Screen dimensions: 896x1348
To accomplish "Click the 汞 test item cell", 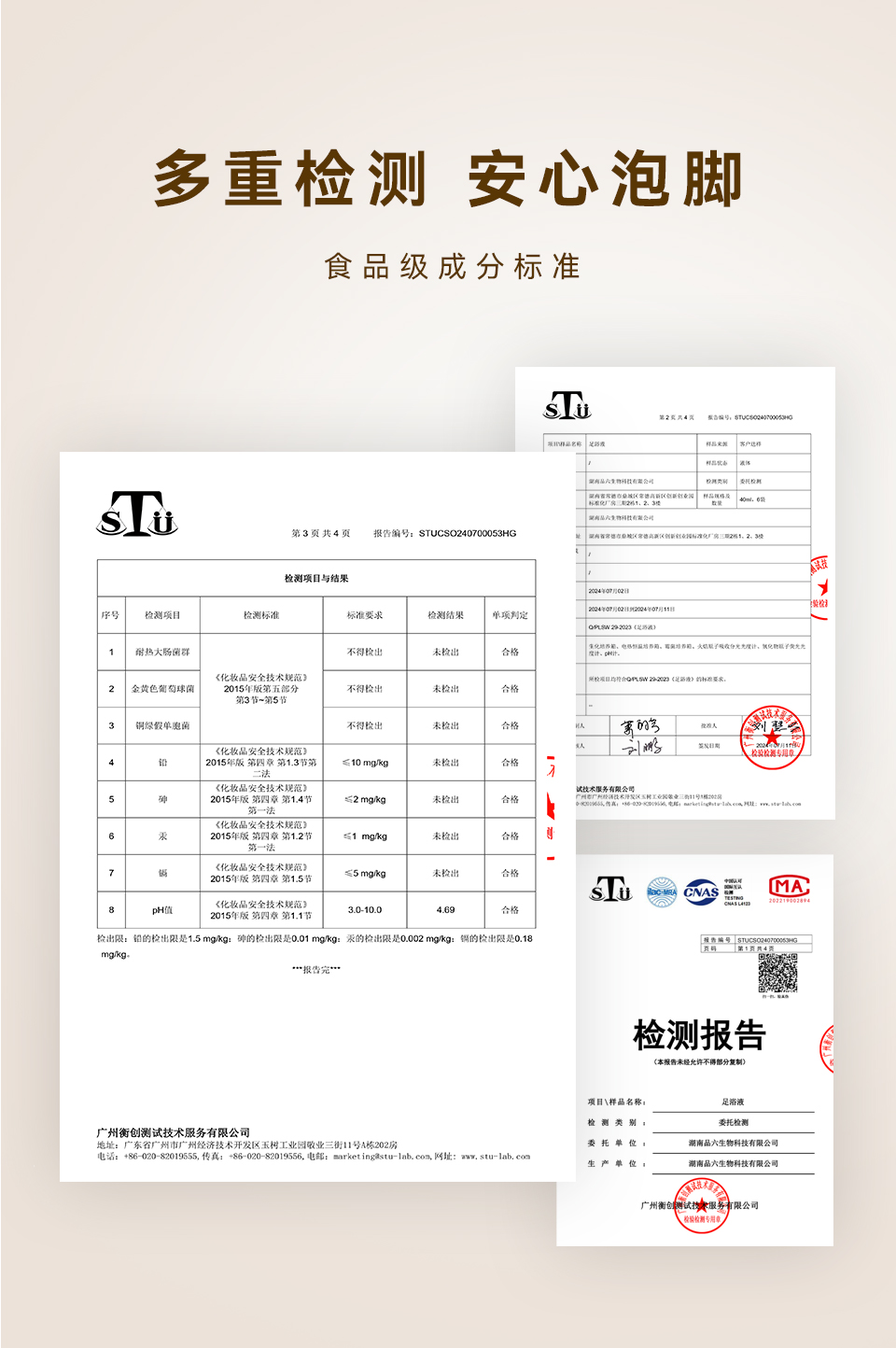I will click(x=162, y=836).
